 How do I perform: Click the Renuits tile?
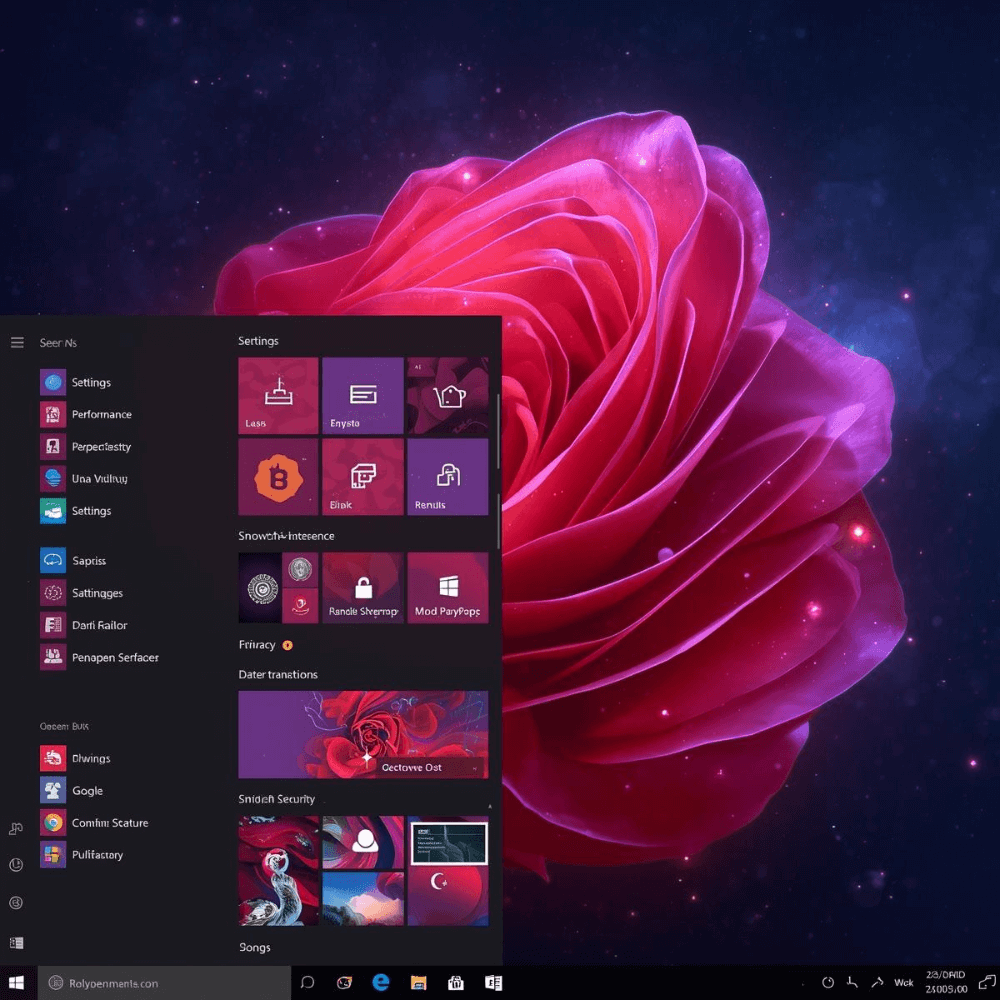click(448, 477)
